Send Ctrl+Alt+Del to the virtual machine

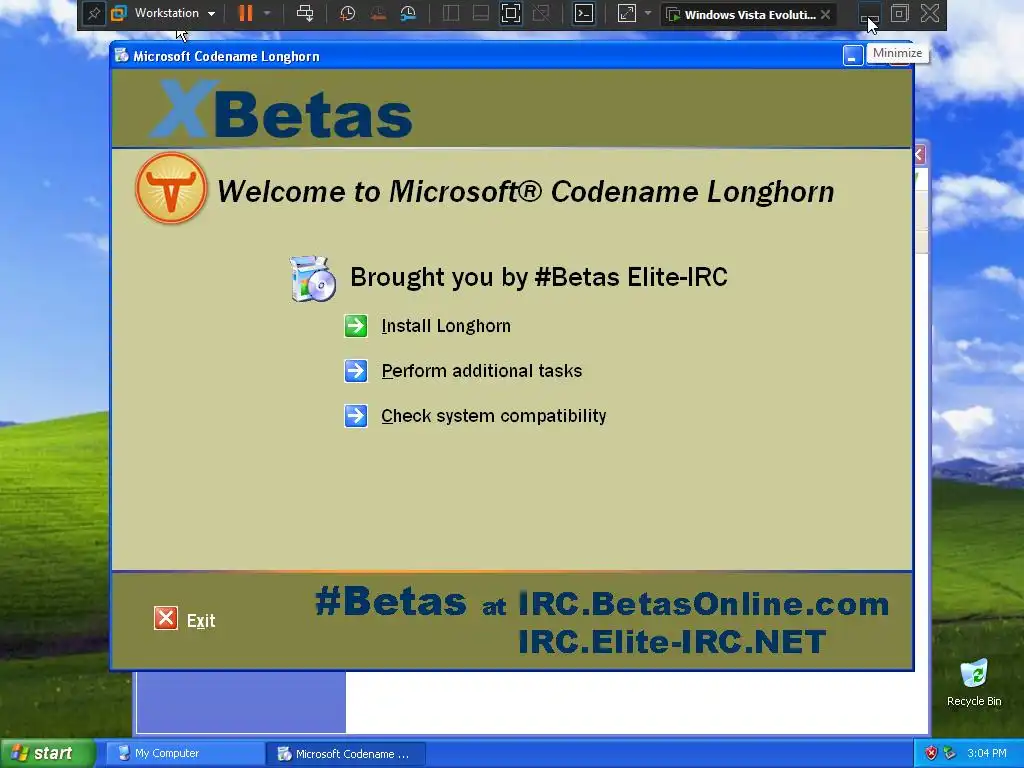click(305, 13)
